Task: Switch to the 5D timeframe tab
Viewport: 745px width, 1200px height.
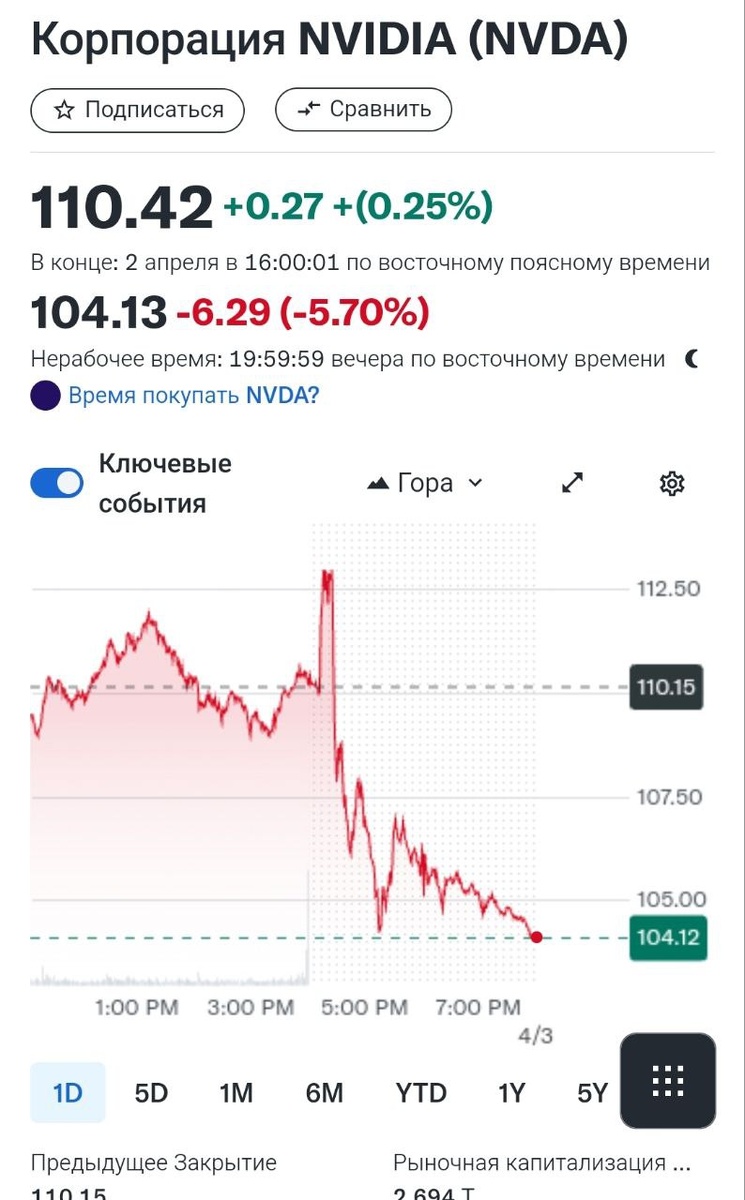Action: (x=150, y=1093)
